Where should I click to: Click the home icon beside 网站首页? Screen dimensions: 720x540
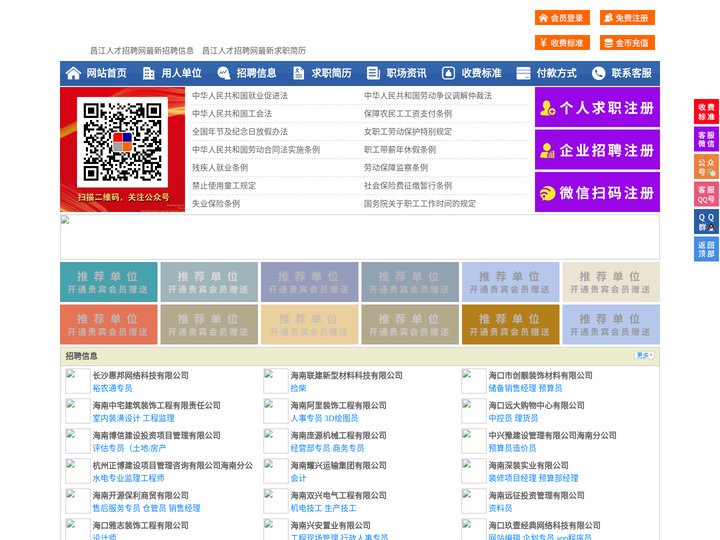pos(73,73)
